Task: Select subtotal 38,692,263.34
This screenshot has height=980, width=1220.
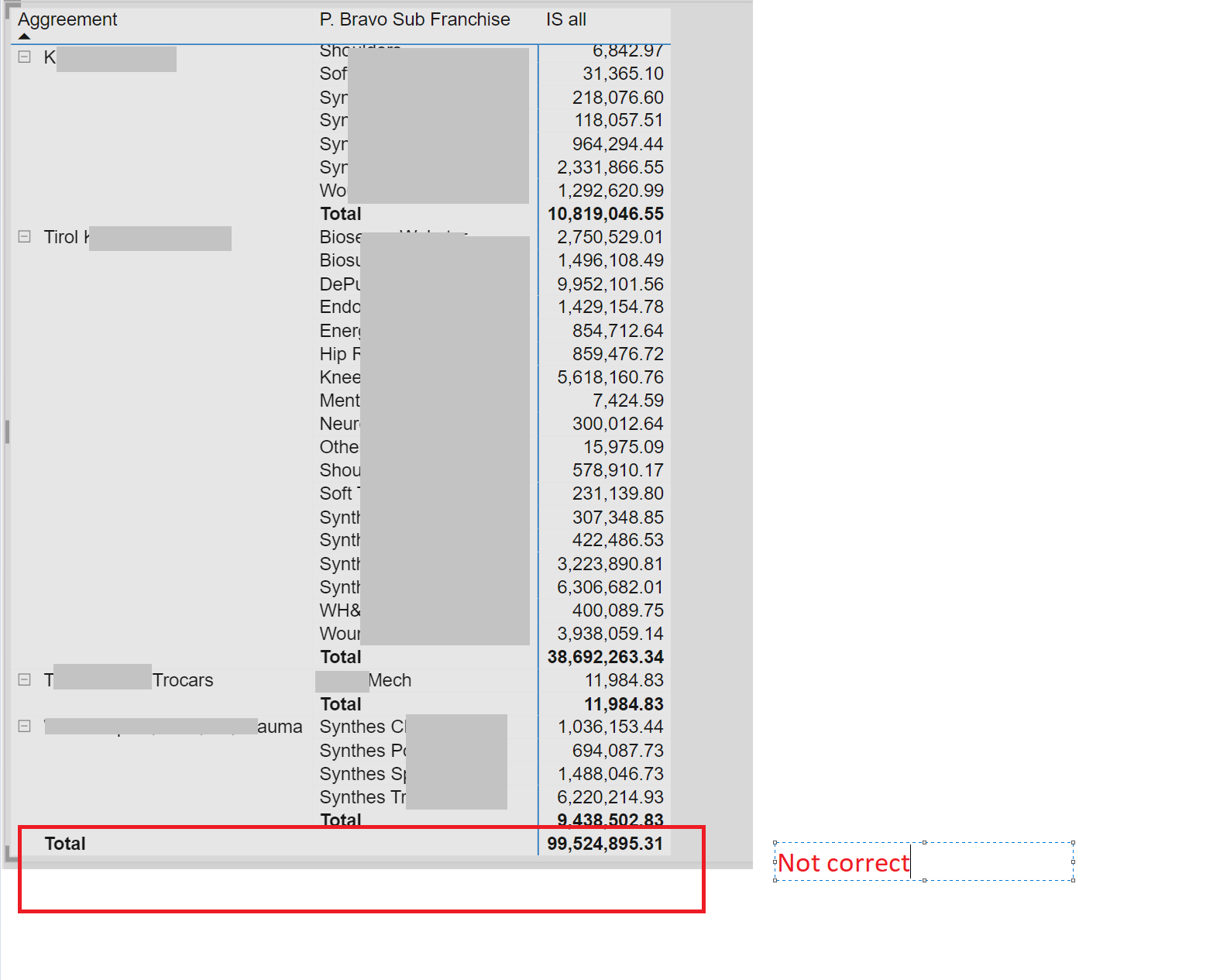Action: tap(606, 657)
